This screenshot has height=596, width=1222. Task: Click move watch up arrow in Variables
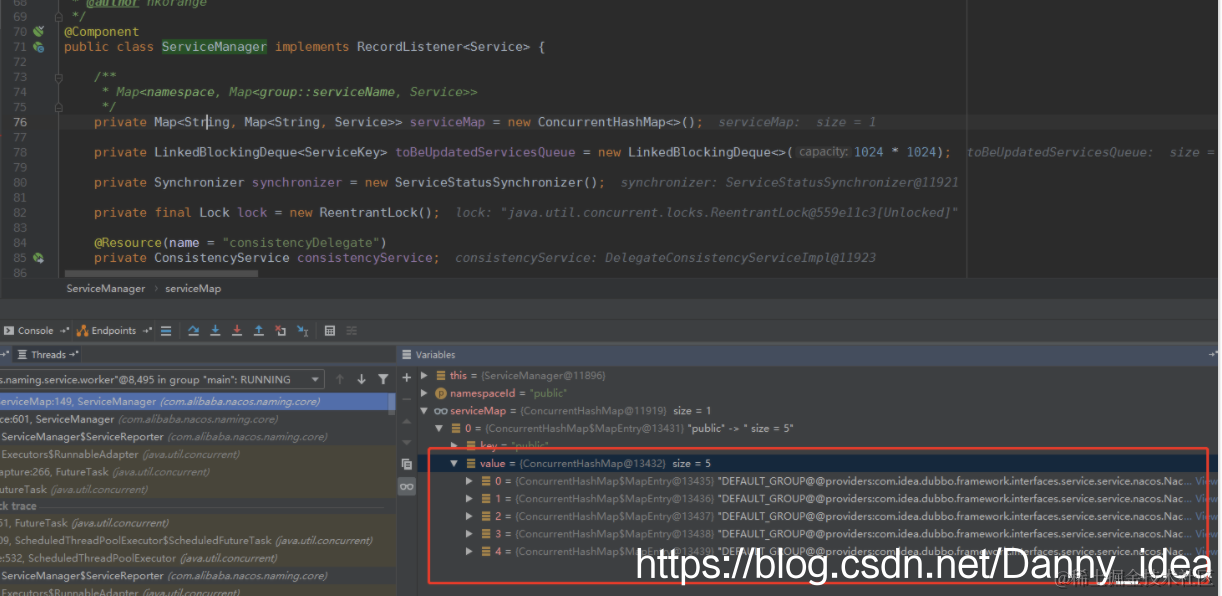click(x=406, y=420)
